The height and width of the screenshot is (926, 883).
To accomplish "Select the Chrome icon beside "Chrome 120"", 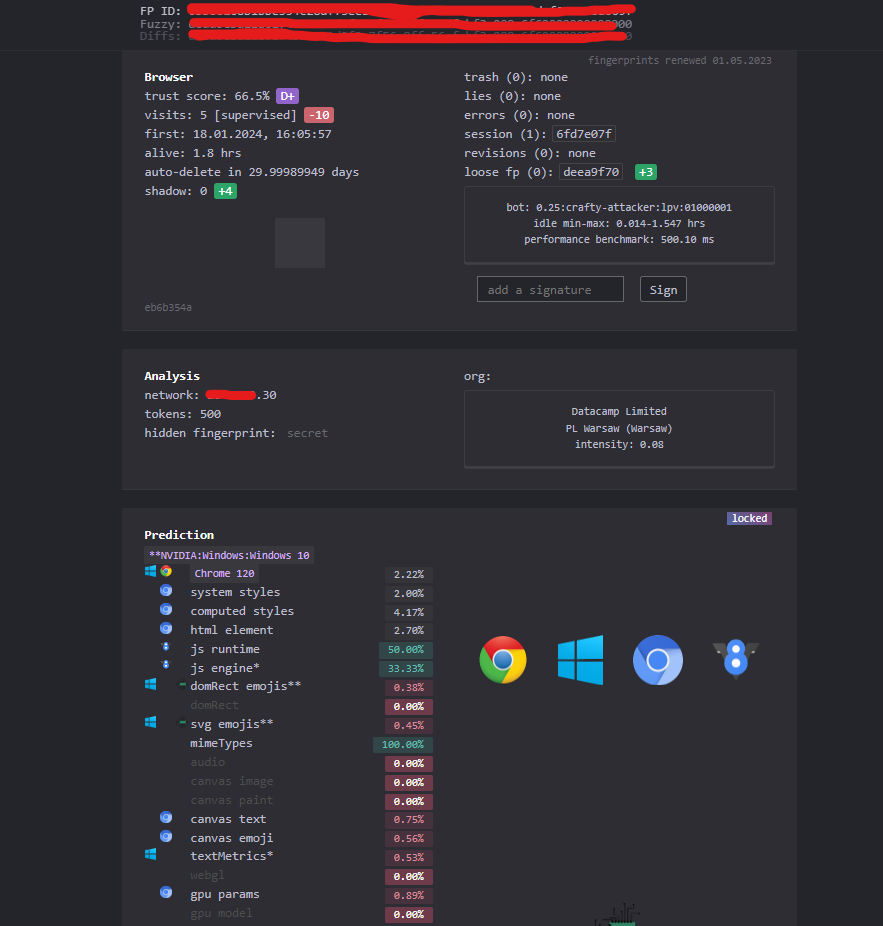I will pyautogui.click(x=167, y=571).
